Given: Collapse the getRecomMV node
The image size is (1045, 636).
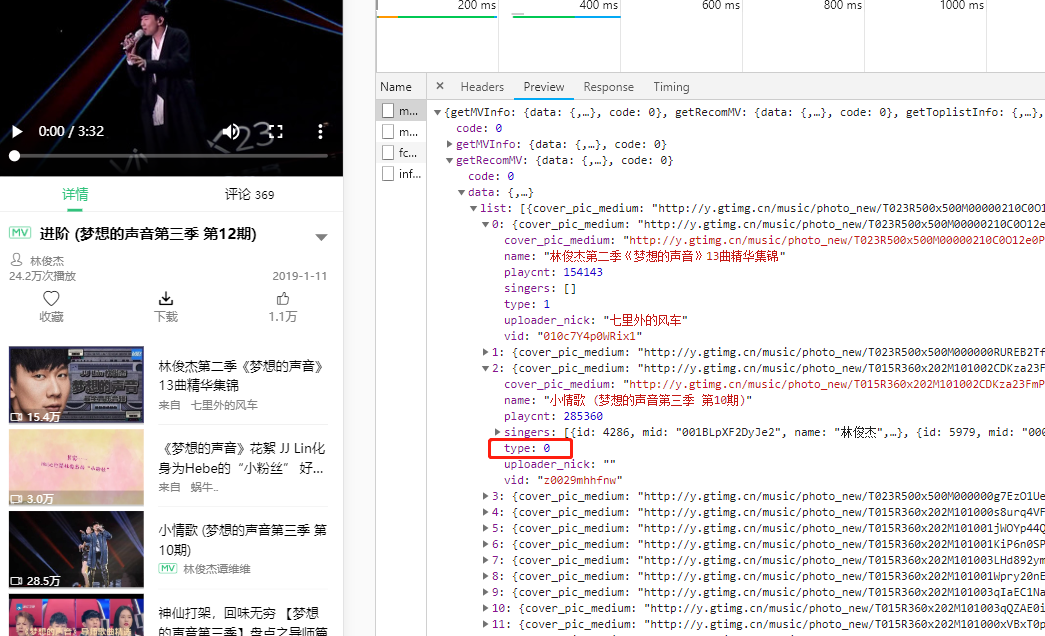Looking at the screenshot, I should pyautogui.click(x=449, y=161).
